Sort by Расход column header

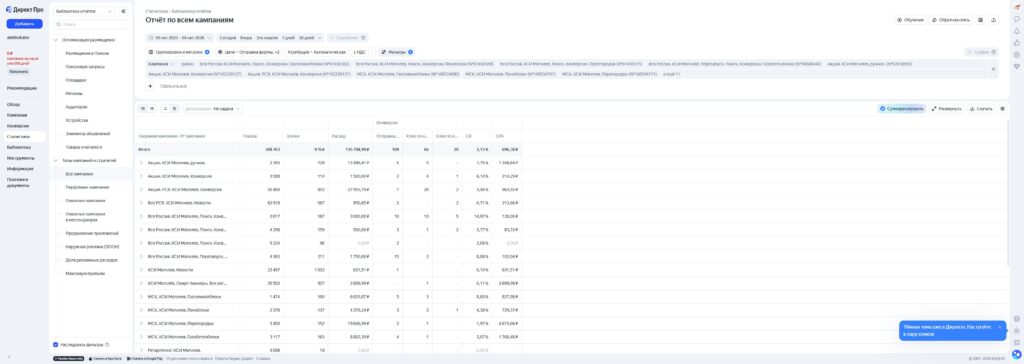(x=339, y=136)
